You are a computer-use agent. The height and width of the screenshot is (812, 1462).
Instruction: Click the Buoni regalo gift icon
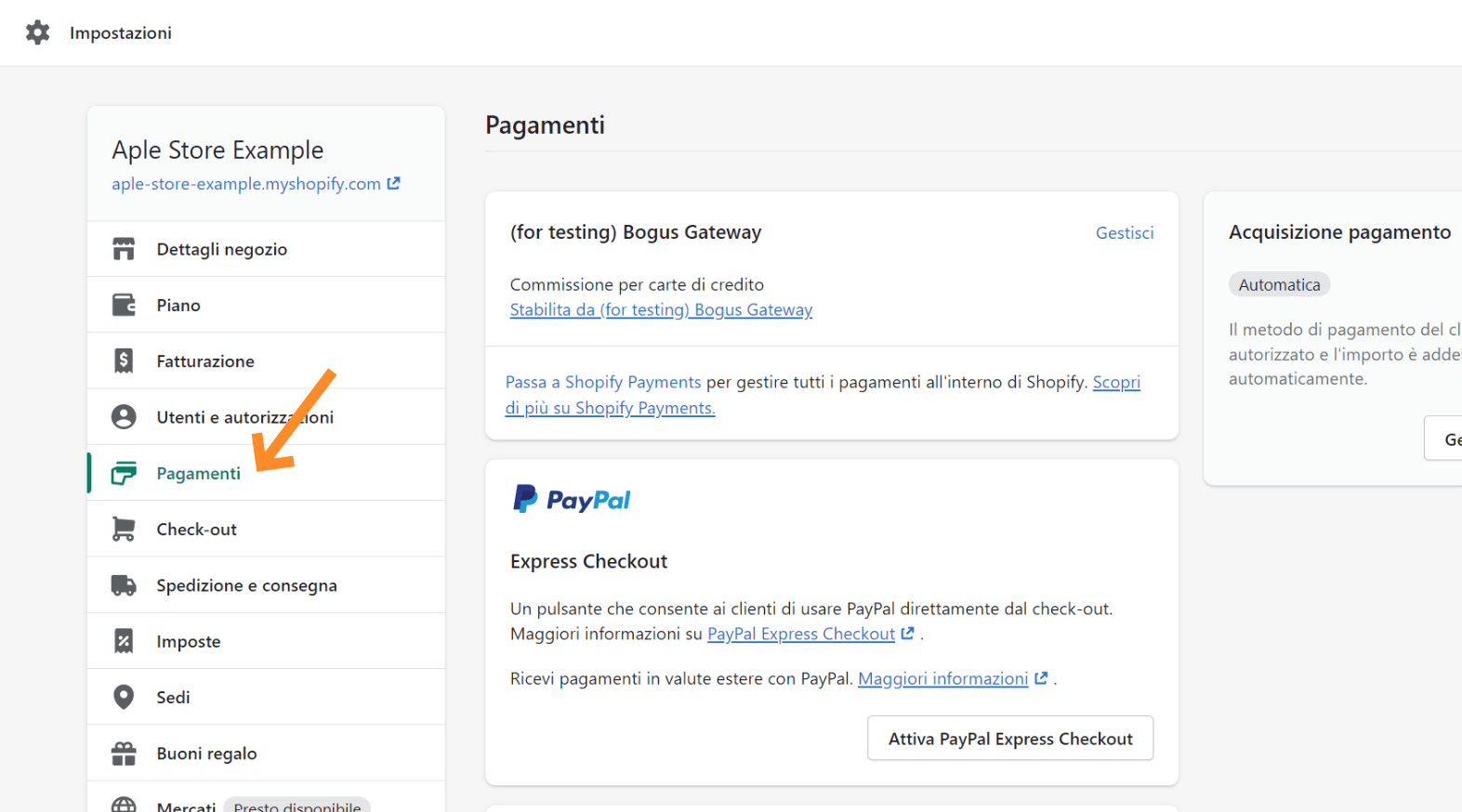point(124,753)
